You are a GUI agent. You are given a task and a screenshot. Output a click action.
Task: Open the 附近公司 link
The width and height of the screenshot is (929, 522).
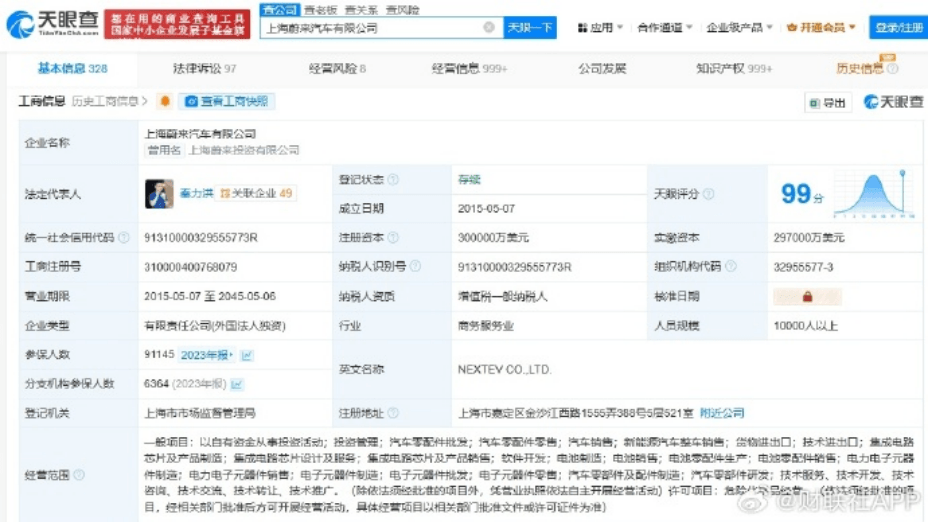pyautogui.click(x=722, y=413)
